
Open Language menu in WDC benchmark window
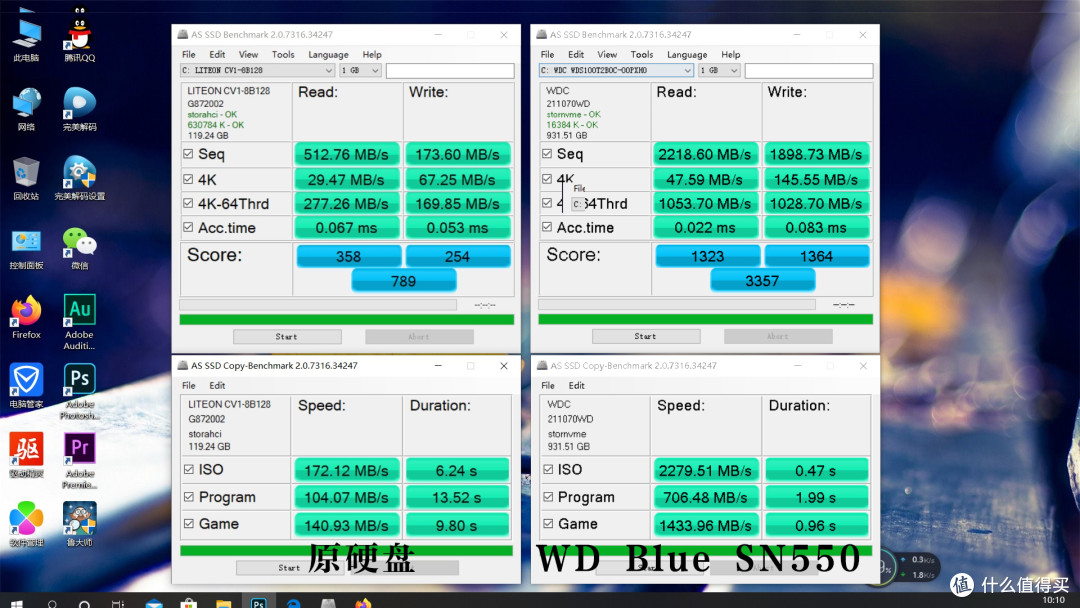687,54
